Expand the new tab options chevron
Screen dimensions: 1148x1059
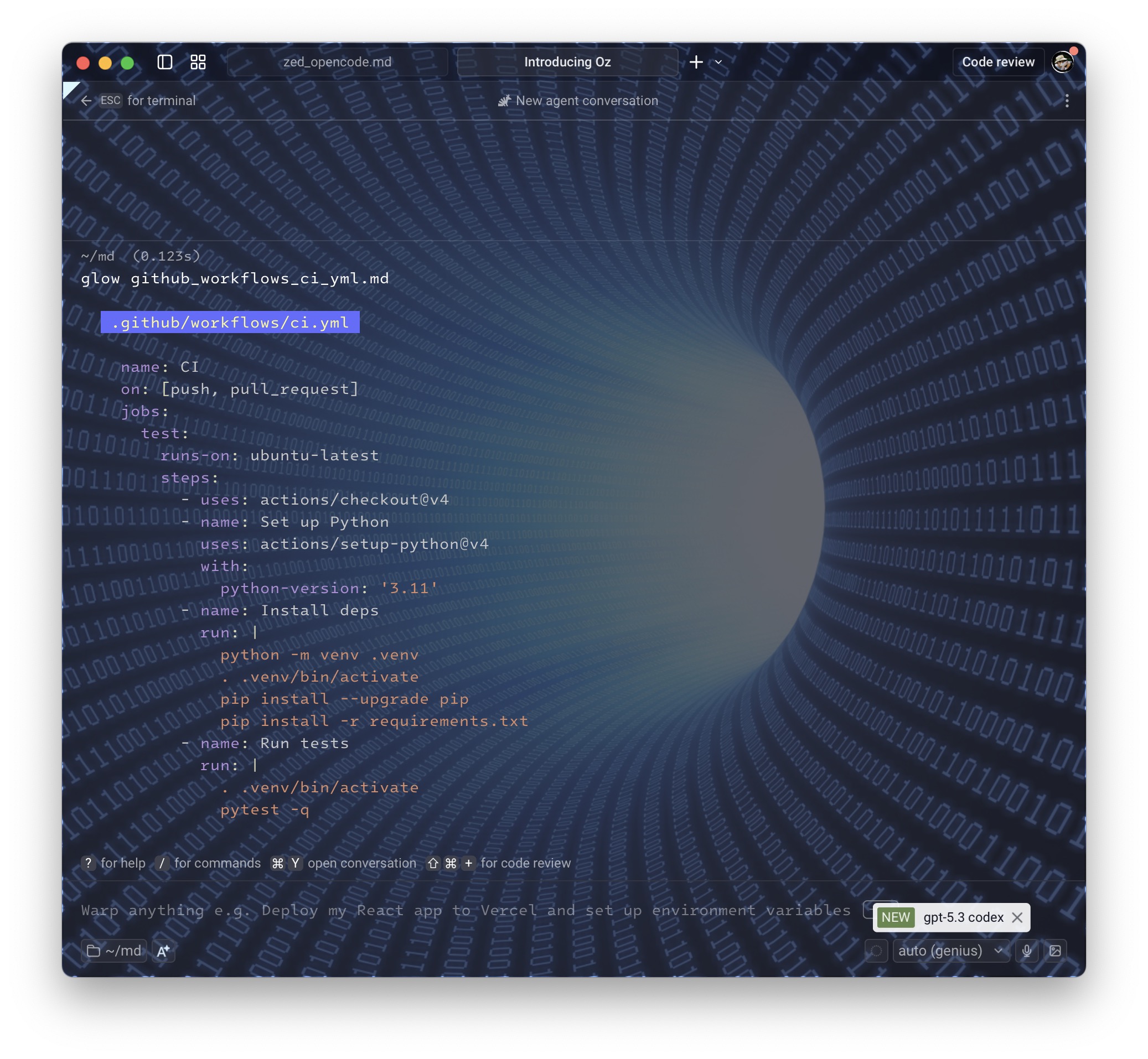718,62
